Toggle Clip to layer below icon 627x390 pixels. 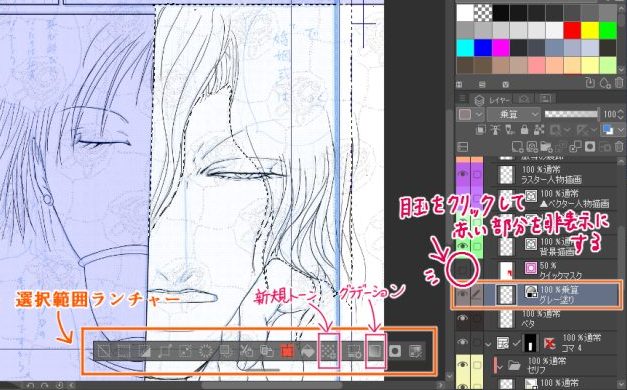(x=481, y=130)
